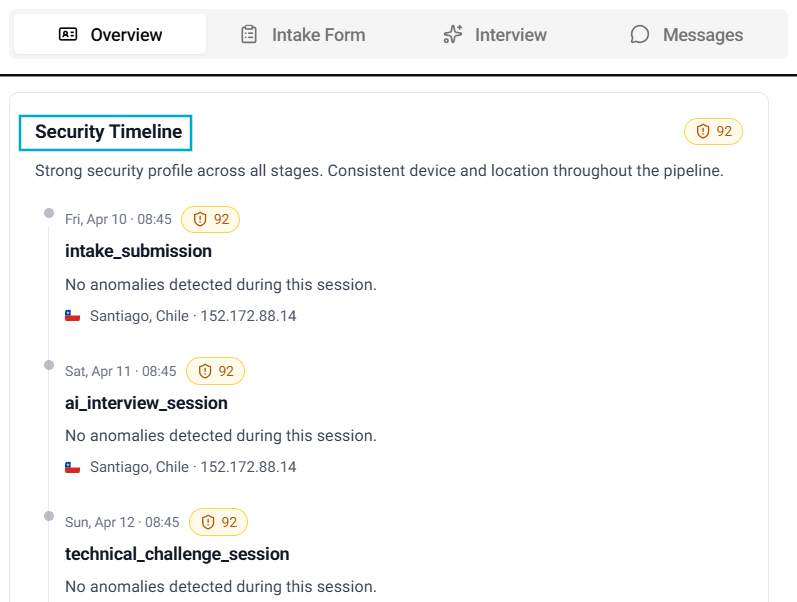Click the chat bubble Messages icon
This screenshot has width=797, height=602.
tap(640, 35)
